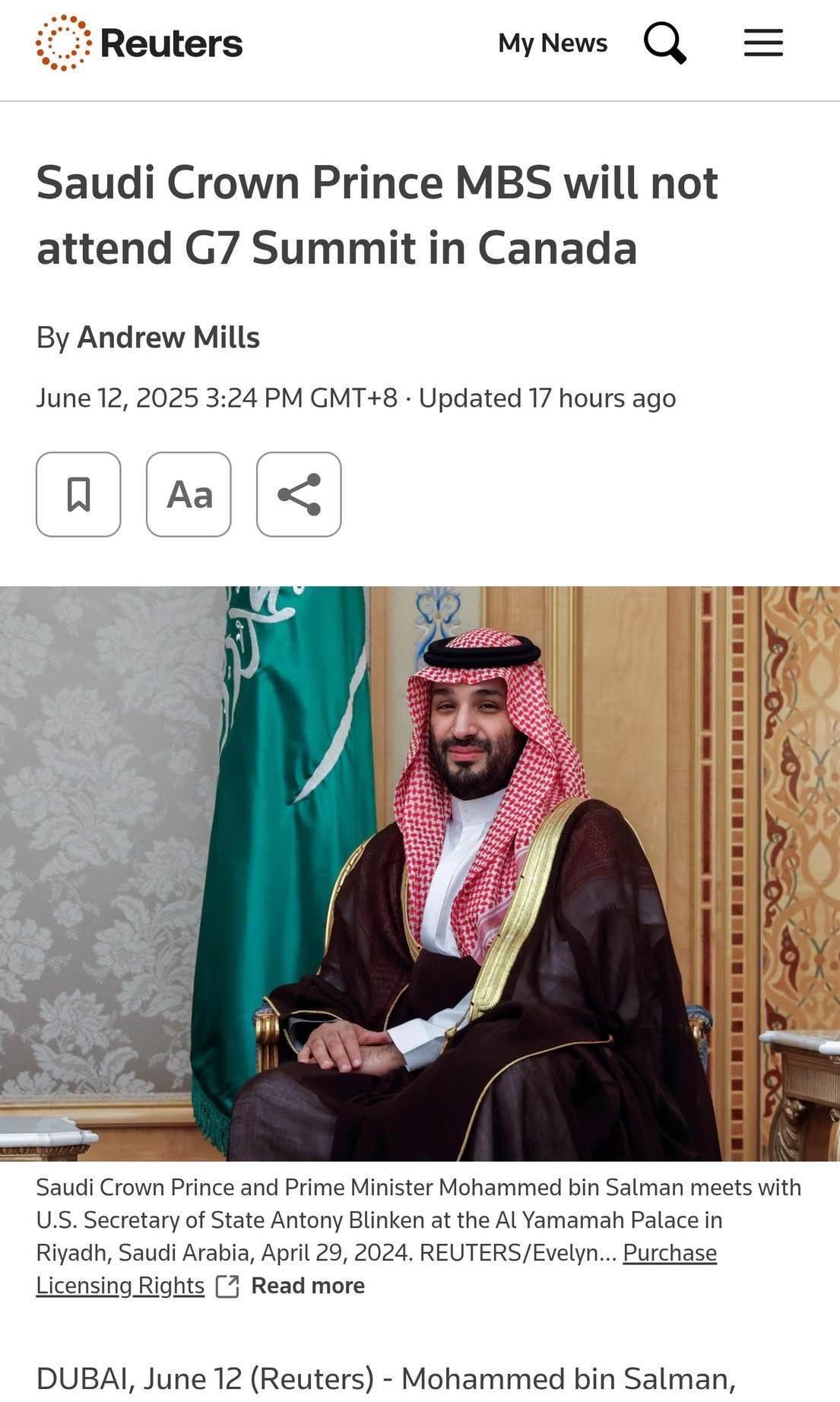
Task: Click the June 12, 2025 timestamp
Action: (x=217, y=398)
